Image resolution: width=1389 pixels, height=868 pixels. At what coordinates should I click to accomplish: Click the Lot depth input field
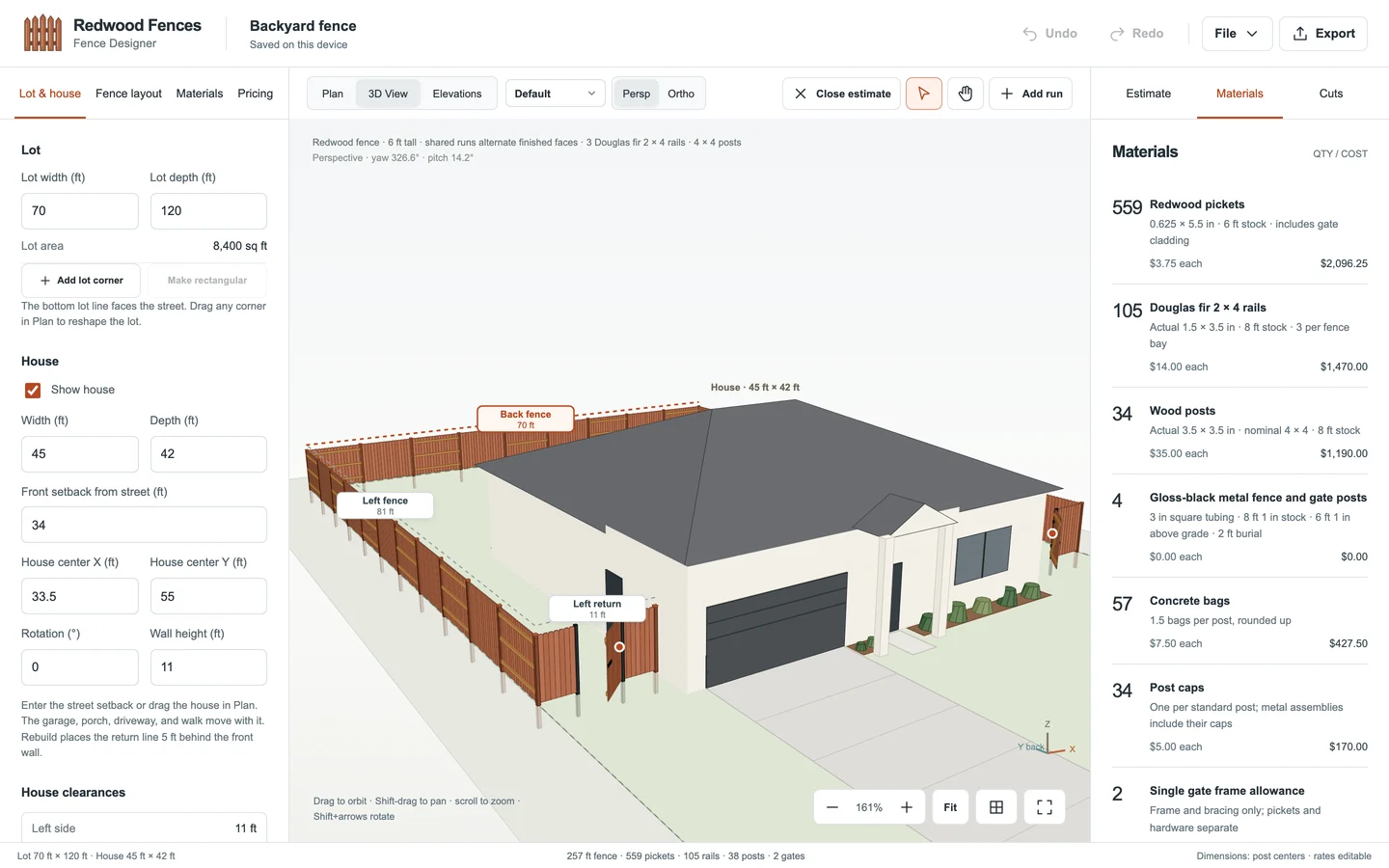[x=208, y=211]
